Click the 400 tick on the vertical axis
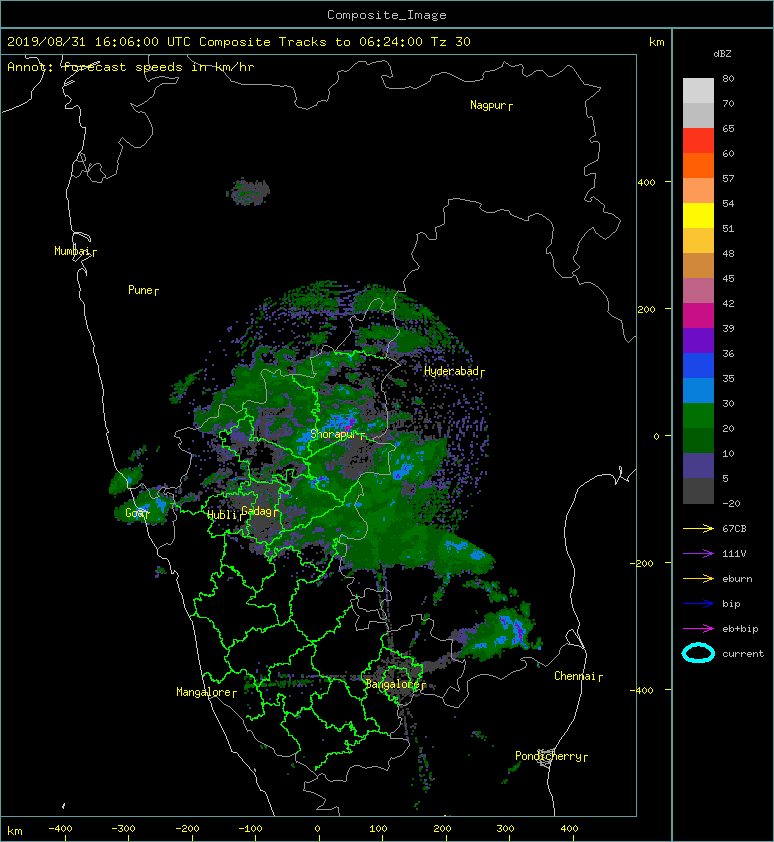This screenshot has width=774, height=842. [x=647, y=183]
